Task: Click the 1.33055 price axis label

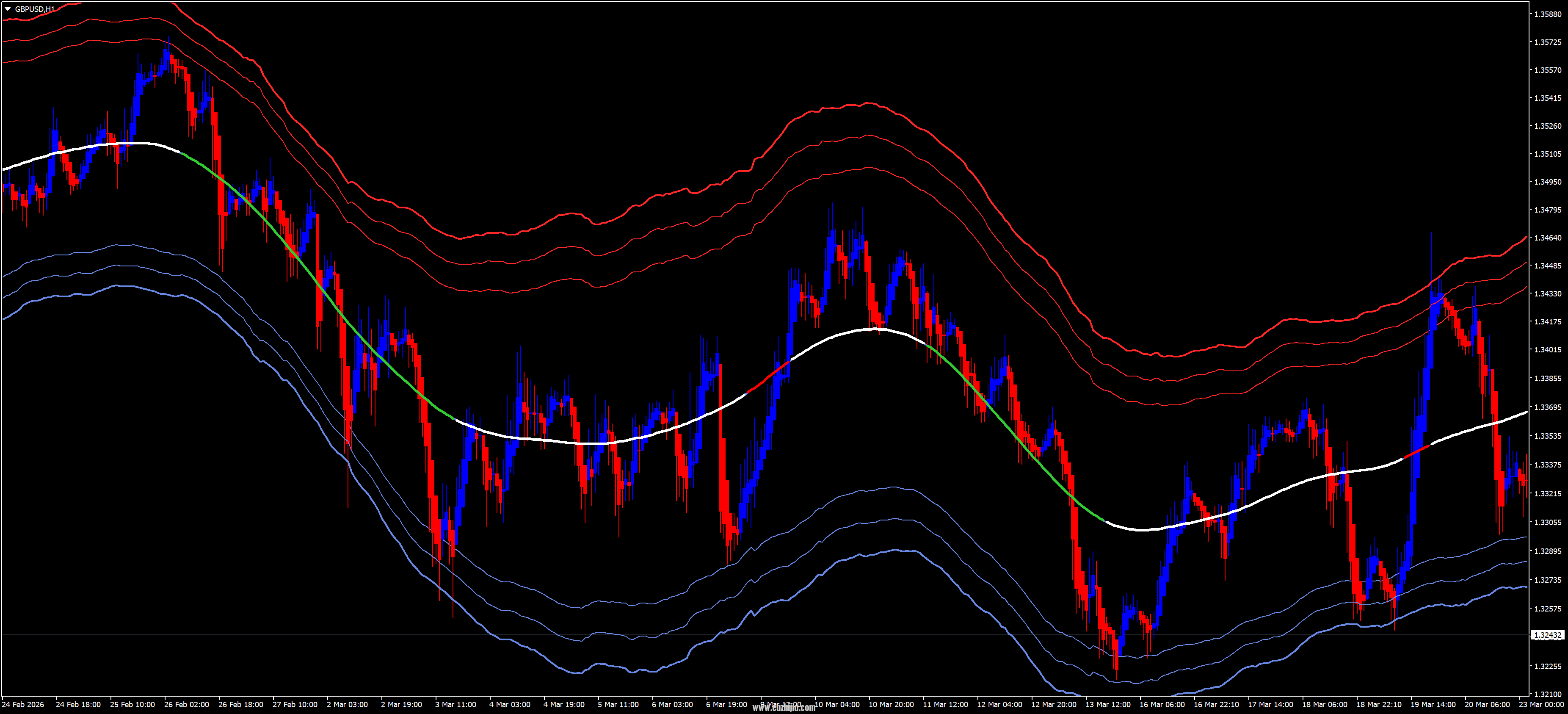Action: [1548, 522]
